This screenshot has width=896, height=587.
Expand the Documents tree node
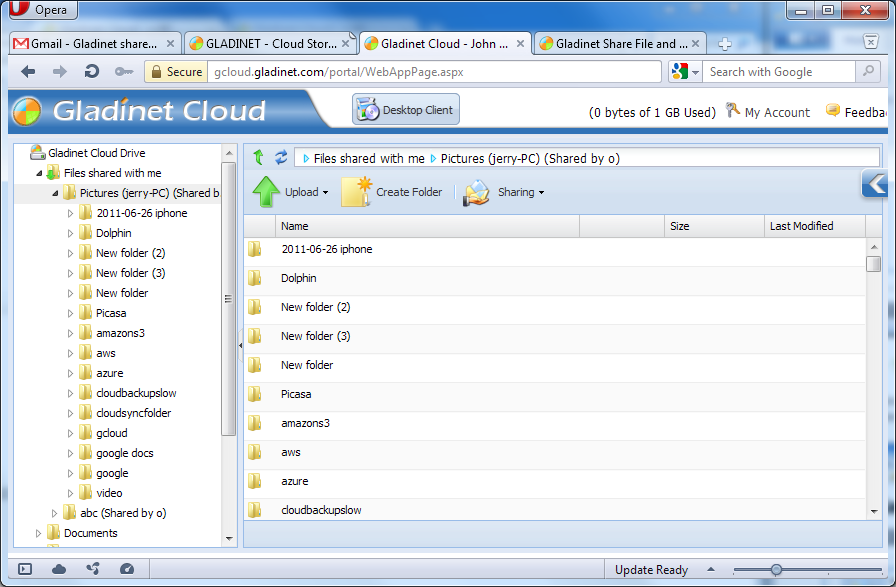38,533
